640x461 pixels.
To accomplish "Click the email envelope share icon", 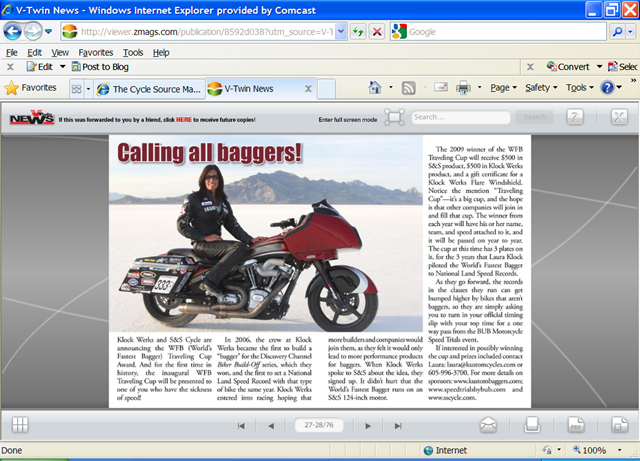I will [488, 425].
